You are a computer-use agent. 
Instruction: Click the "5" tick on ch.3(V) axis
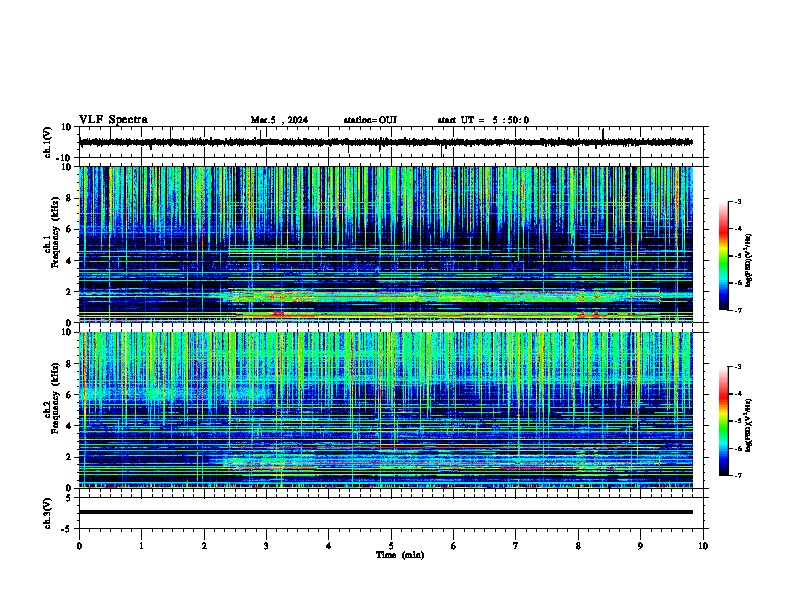(69, 498)
